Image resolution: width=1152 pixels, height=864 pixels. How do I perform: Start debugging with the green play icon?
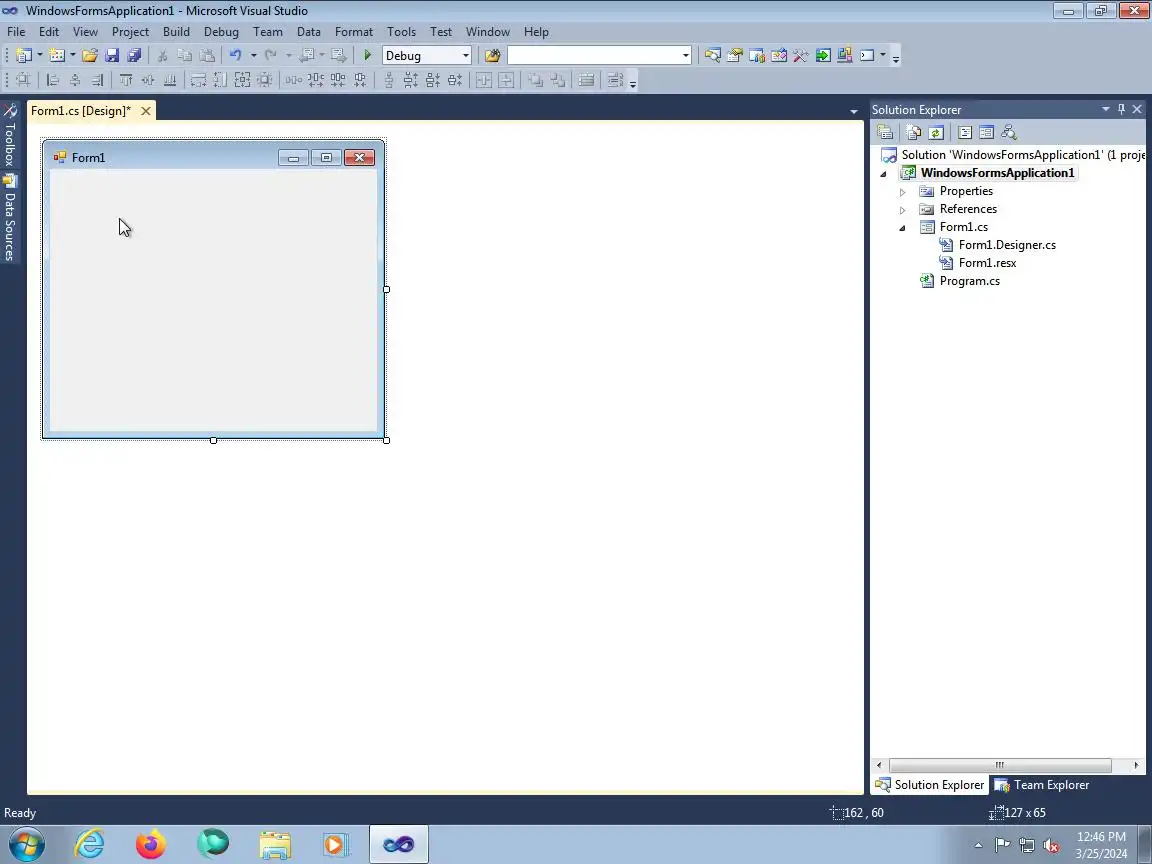[368, 55]
